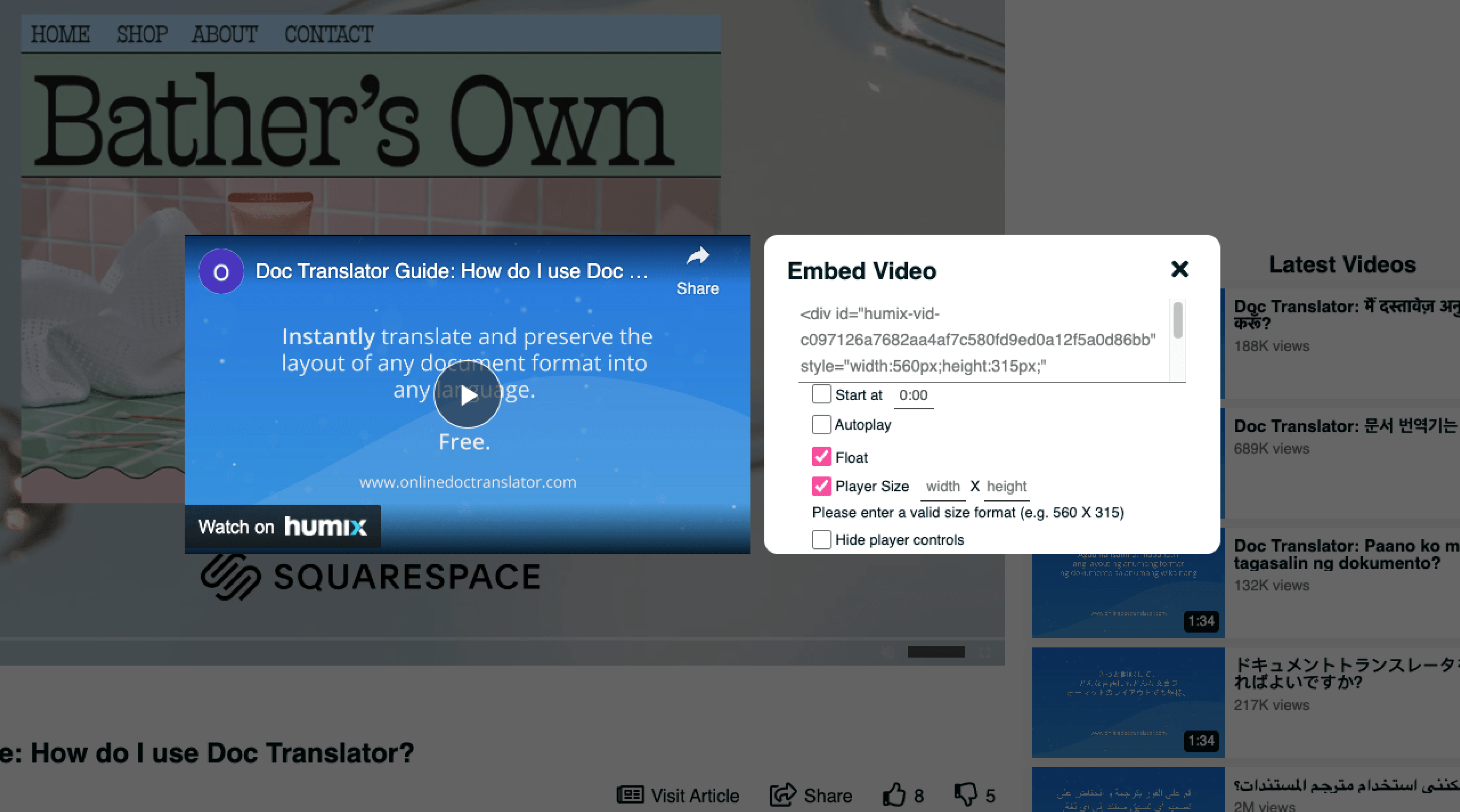This screenshot has width=1460, height=812.
Task: Play the Doc Translator embedded video
Action: click(x=467, y=395)
